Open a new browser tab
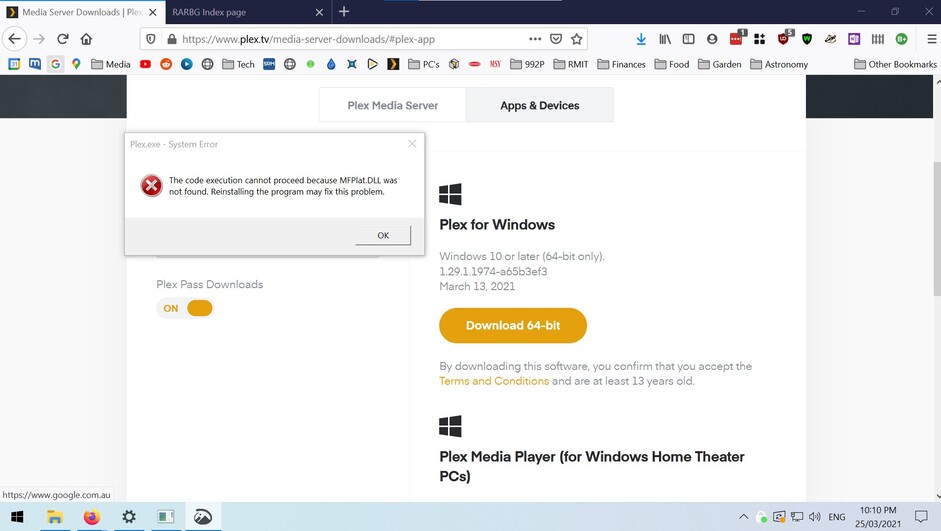Image resolution: width=941 pixels, height=531 pixels. coord(344,11)
